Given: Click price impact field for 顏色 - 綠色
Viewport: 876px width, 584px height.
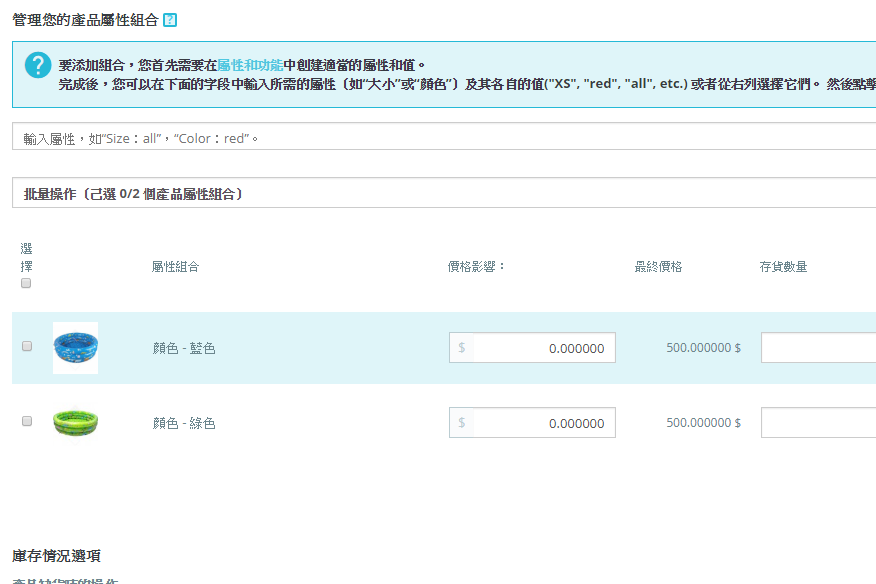Looking at the screenshot, I should tap(543, 423).
